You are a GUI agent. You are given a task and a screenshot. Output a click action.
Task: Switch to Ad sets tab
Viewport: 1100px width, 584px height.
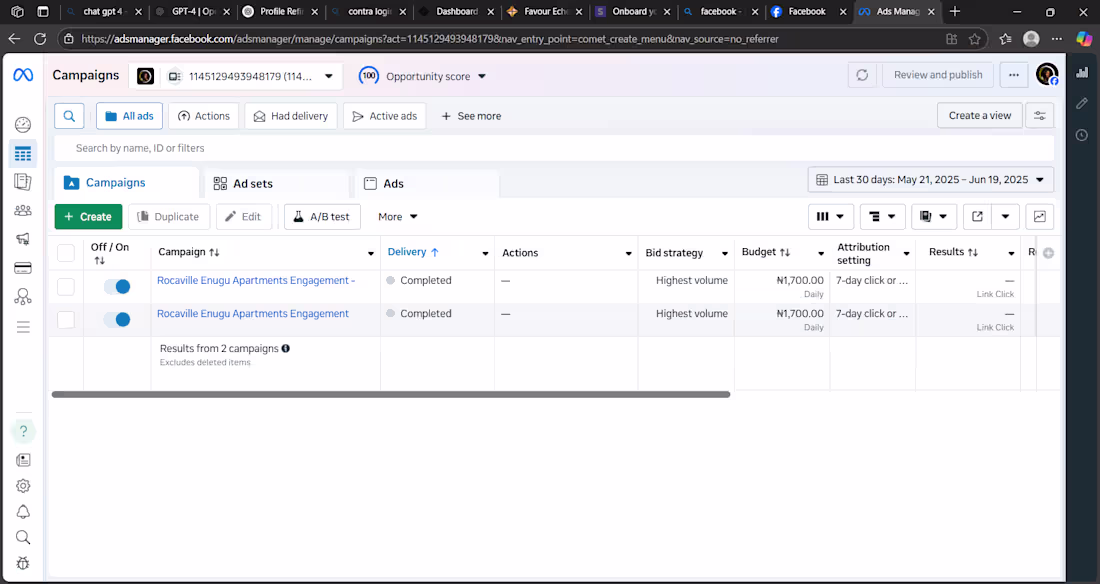[277, 183]
